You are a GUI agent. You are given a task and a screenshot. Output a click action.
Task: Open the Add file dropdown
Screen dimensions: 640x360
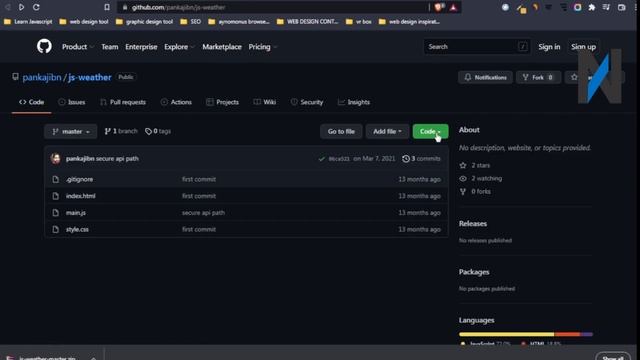pos(387,131)
